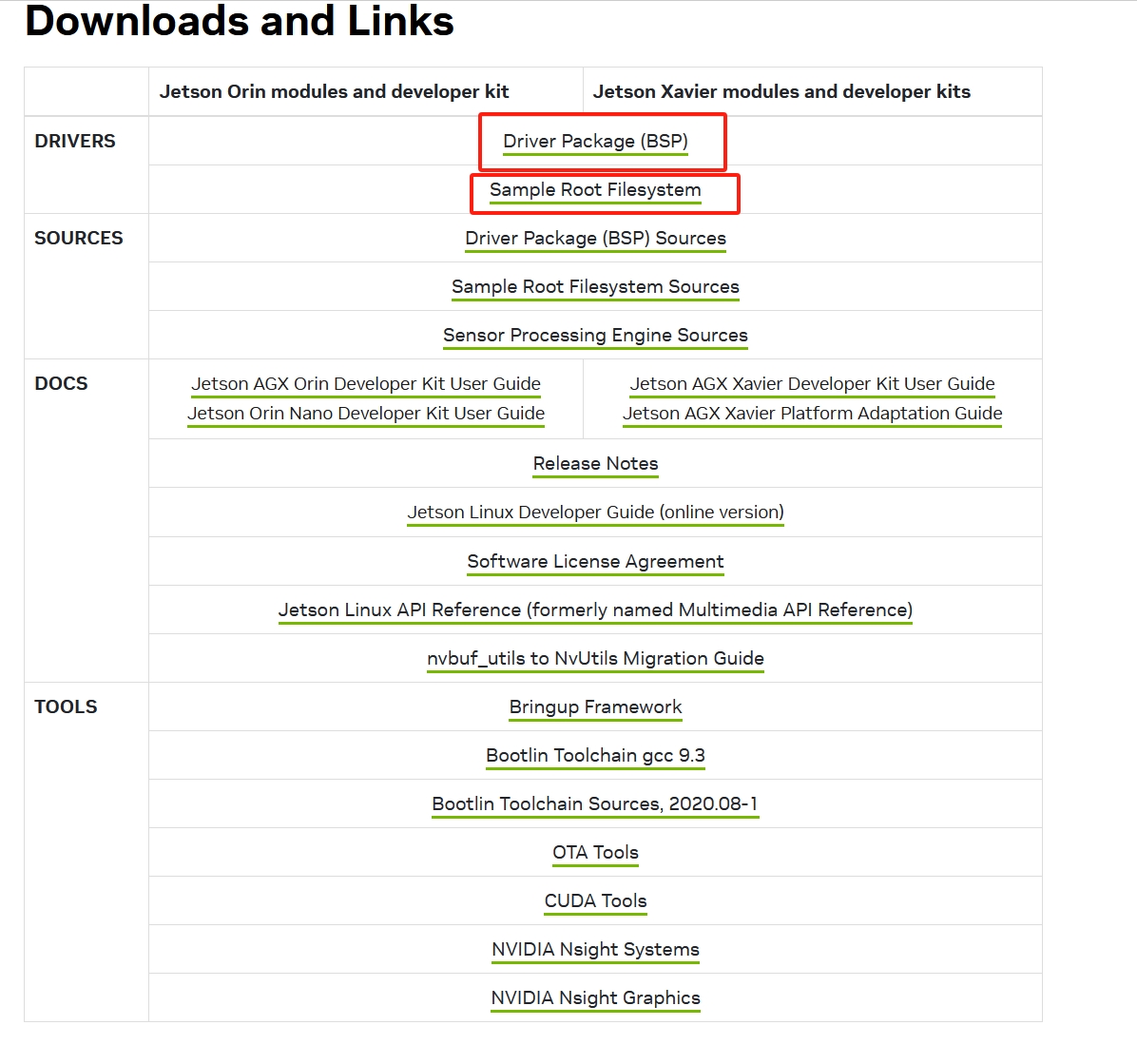Click Sensor Processing Engine Sources link
Image resolution: width=1137 pixels, height=1064 pixels.
click(x=595, y=335)
